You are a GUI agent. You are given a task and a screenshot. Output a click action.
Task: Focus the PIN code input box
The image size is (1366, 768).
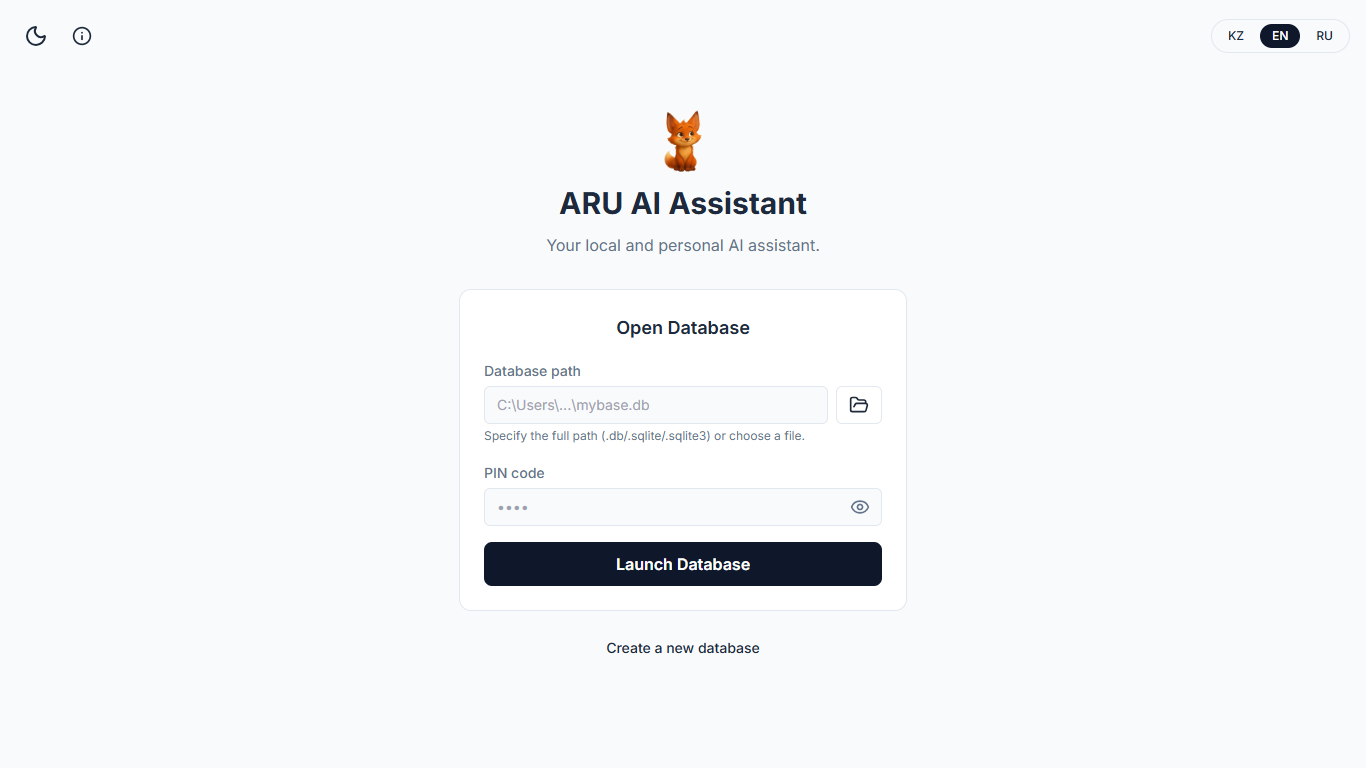660,507
